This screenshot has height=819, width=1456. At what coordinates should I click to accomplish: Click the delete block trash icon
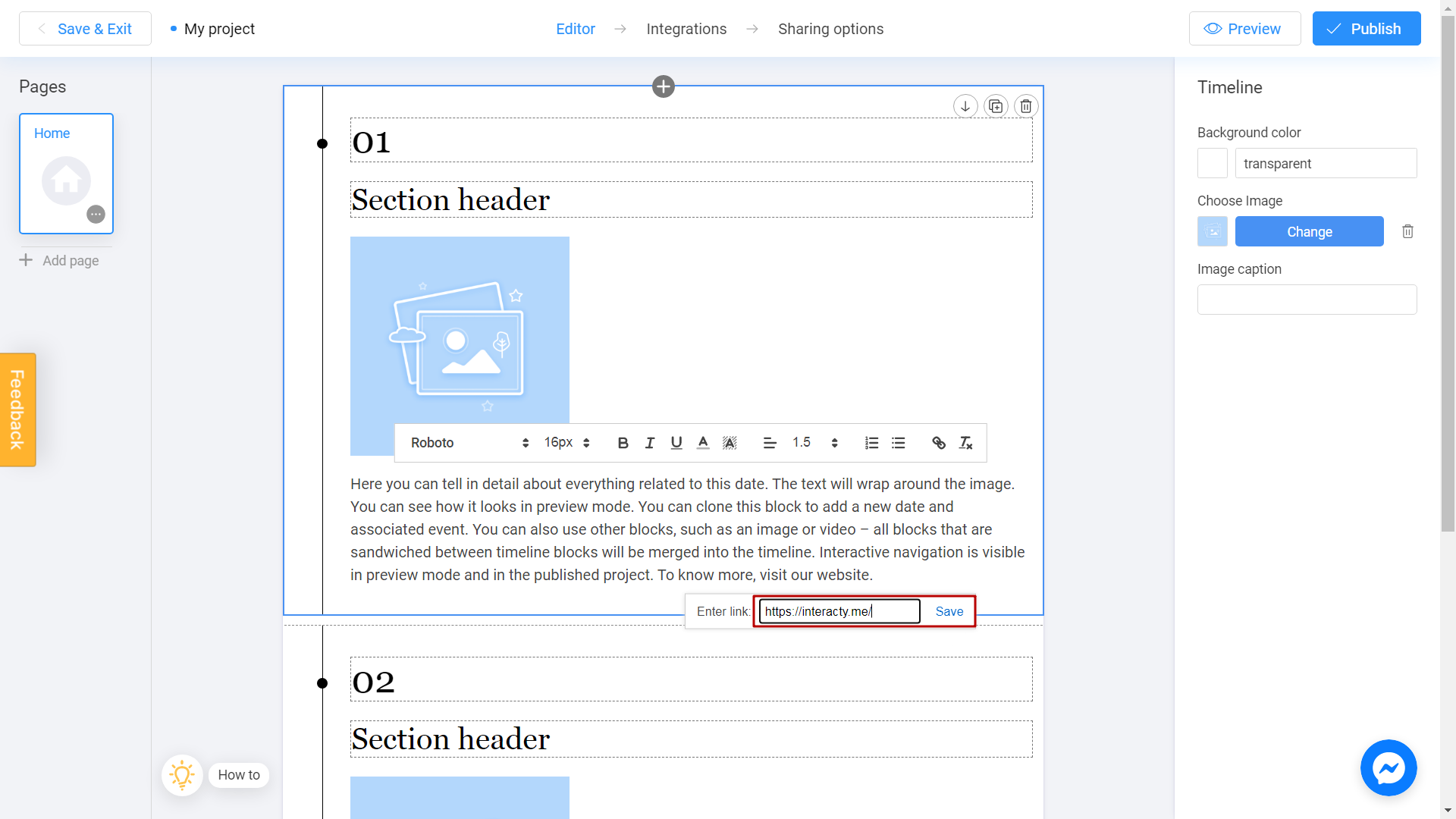click(x=1025, y=106)
